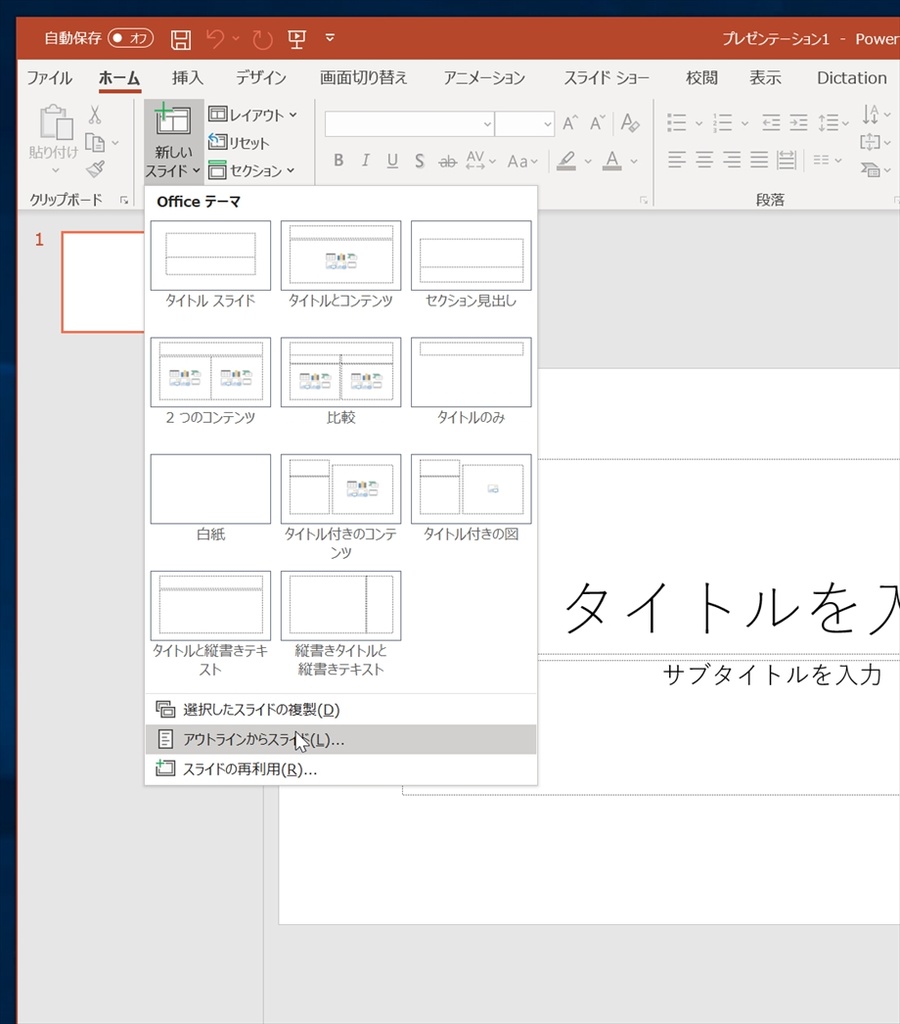This screenshot has width=900, height=1024.
Task: Click the font name combo box
Action: point(410,124)
